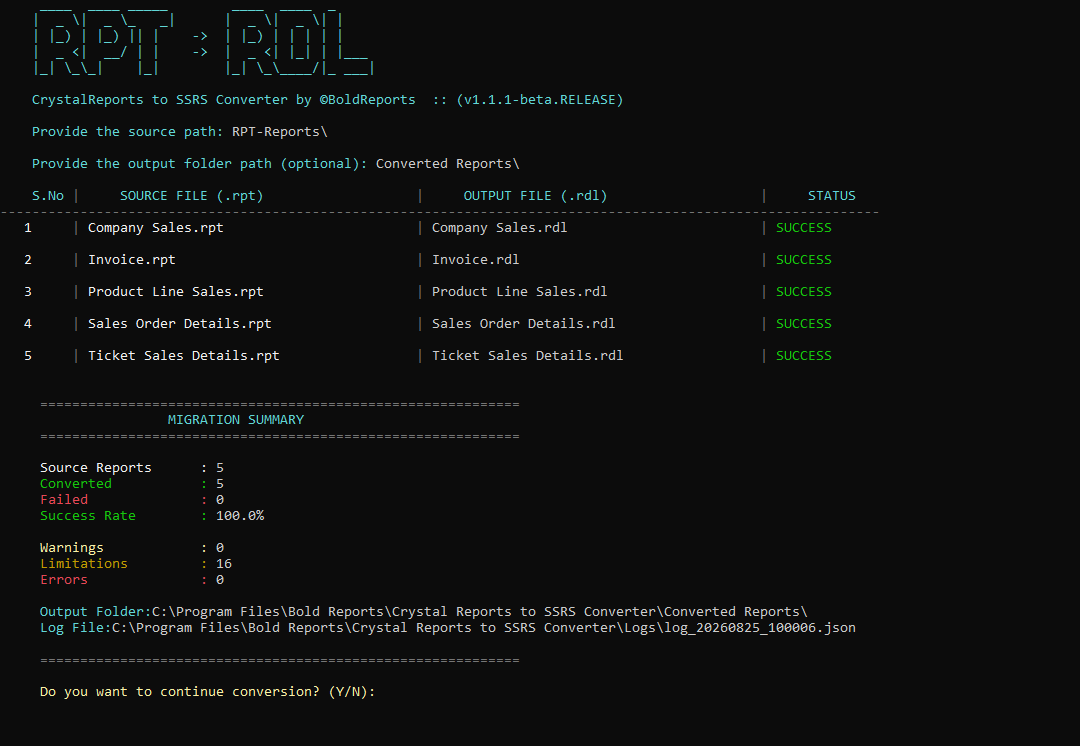This screenshot has height=746, width=1080.
Task: Click the 'RPT-Reports\' source path value
Action: pos(280,132)
